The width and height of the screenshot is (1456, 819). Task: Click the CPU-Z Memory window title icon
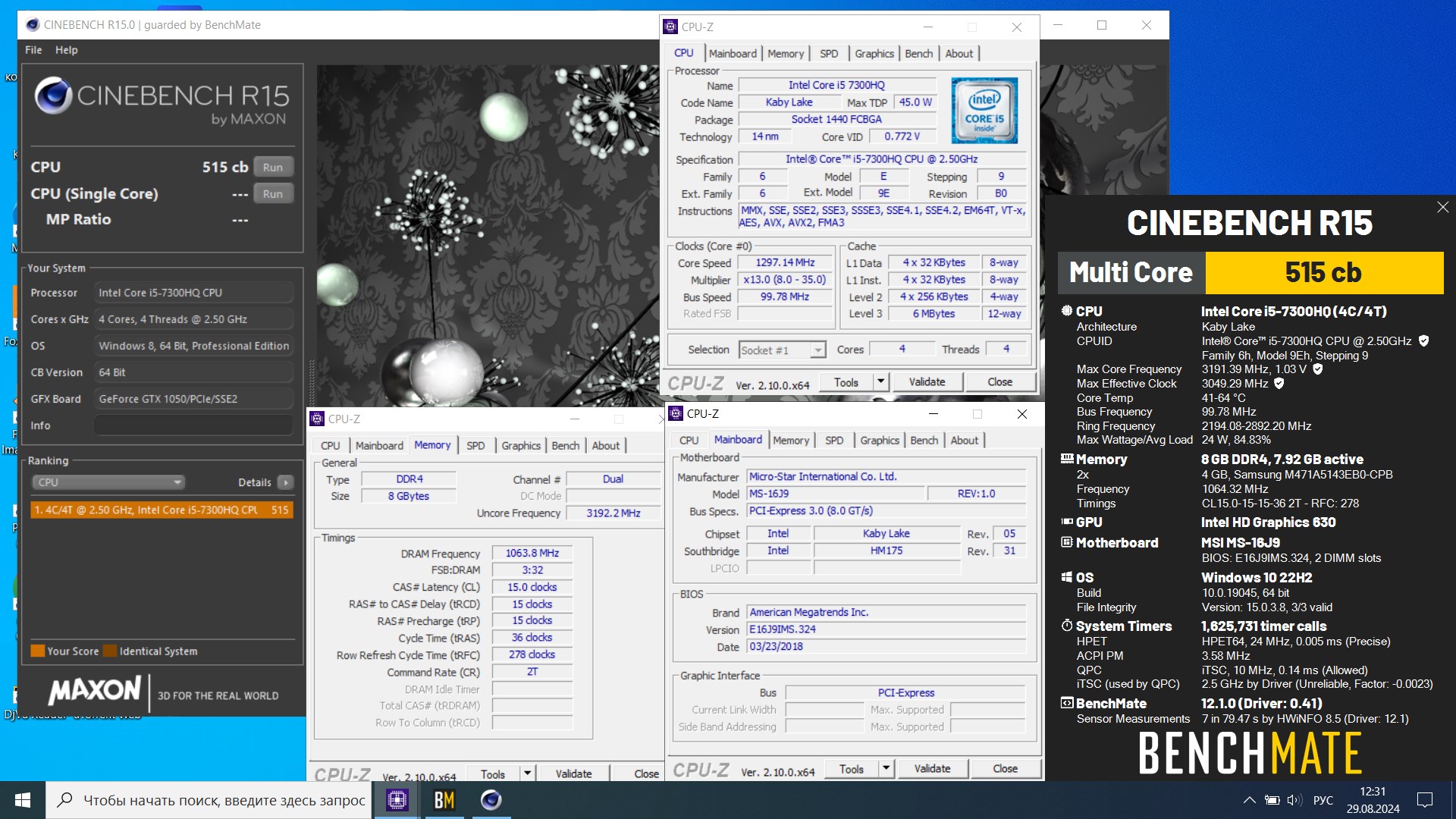[x=317, y=419]
